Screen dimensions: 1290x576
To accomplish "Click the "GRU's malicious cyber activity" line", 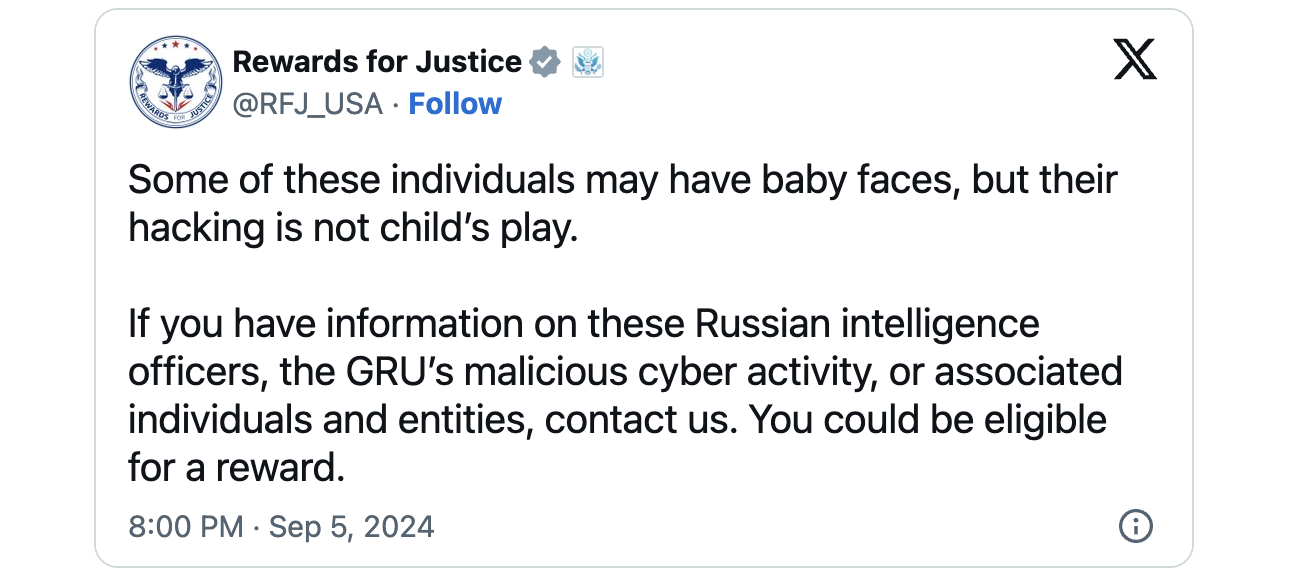I will click(x=625, y=372).
